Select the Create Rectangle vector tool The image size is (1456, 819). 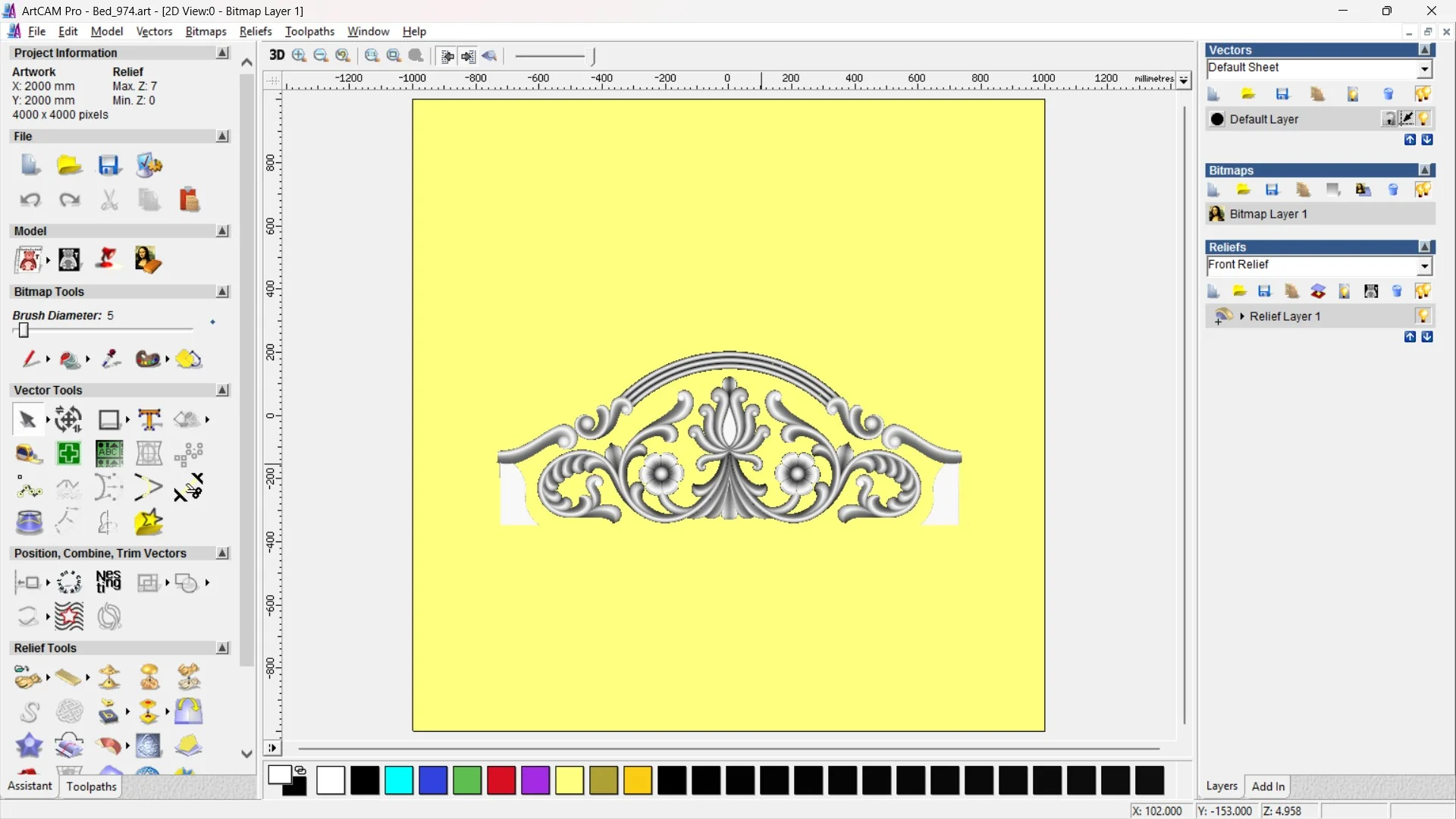coord(108,419)
